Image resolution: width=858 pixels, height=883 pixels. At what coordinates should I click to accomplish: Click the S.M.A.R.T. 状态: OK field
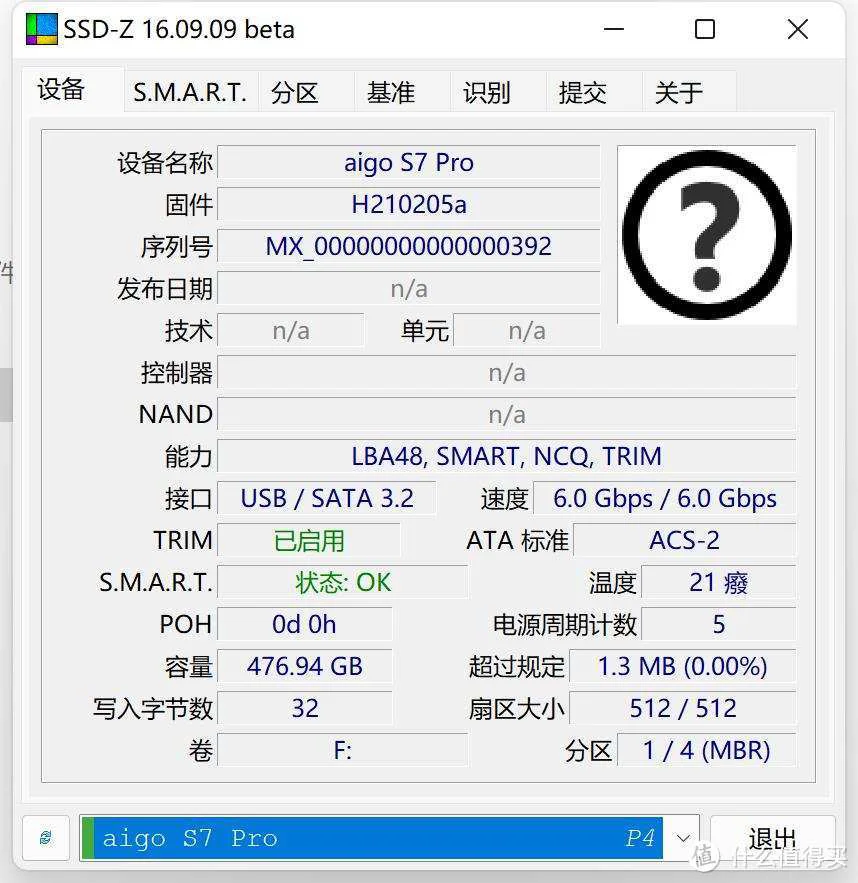[x=342, y=582]
